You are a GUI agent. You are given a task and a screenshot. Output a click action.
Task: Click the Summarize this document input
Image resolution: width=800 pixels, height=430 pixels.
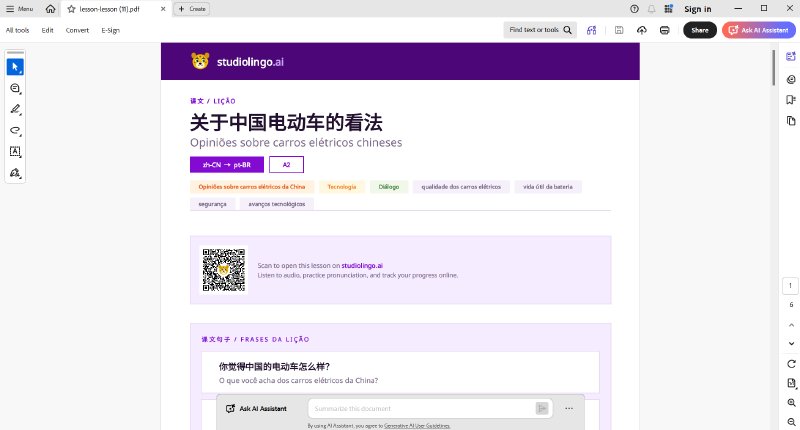pyautogui.click(x=421, y=409)
